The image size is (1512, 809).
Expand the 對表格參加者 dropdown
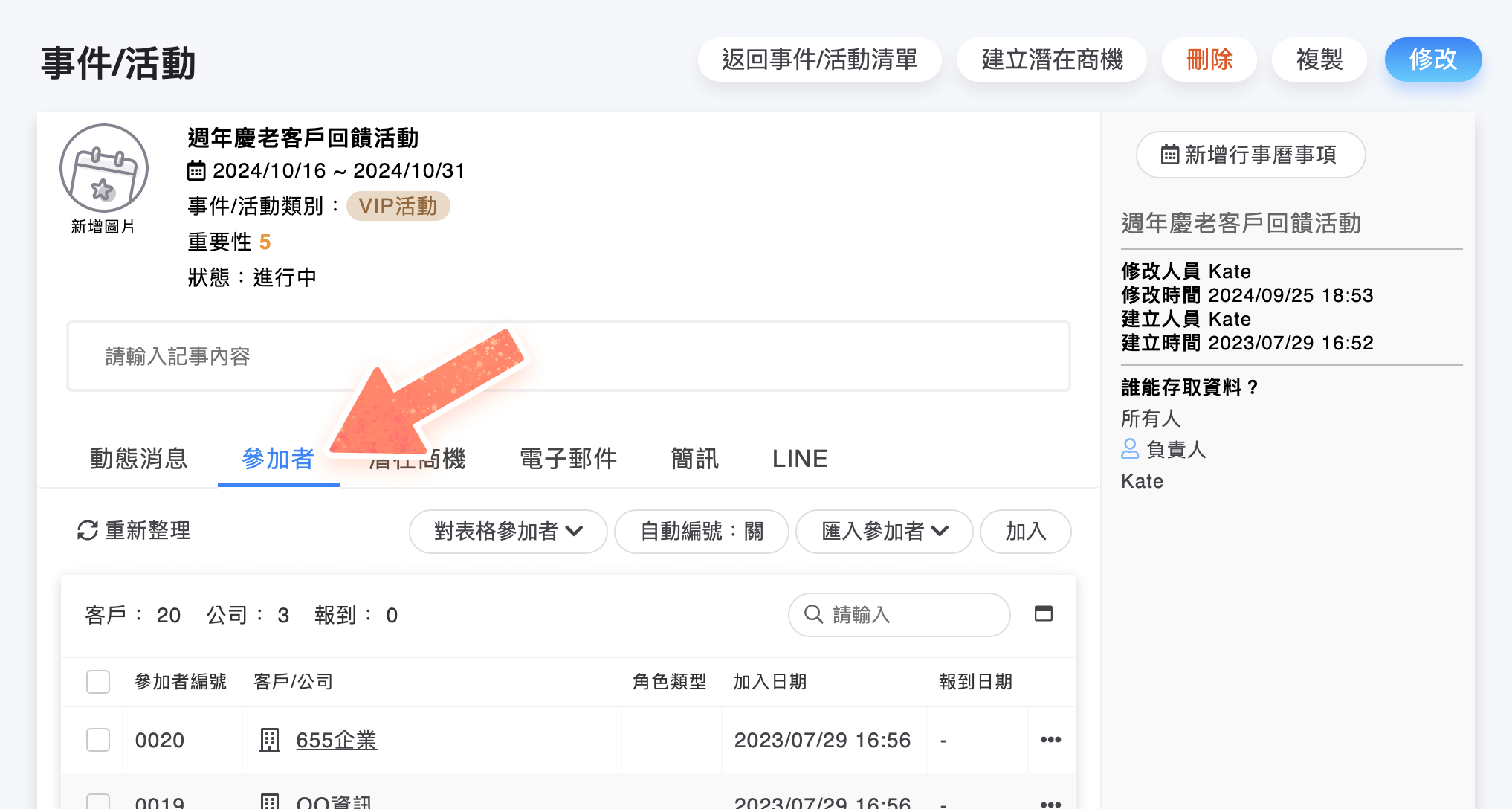[508, 531]
